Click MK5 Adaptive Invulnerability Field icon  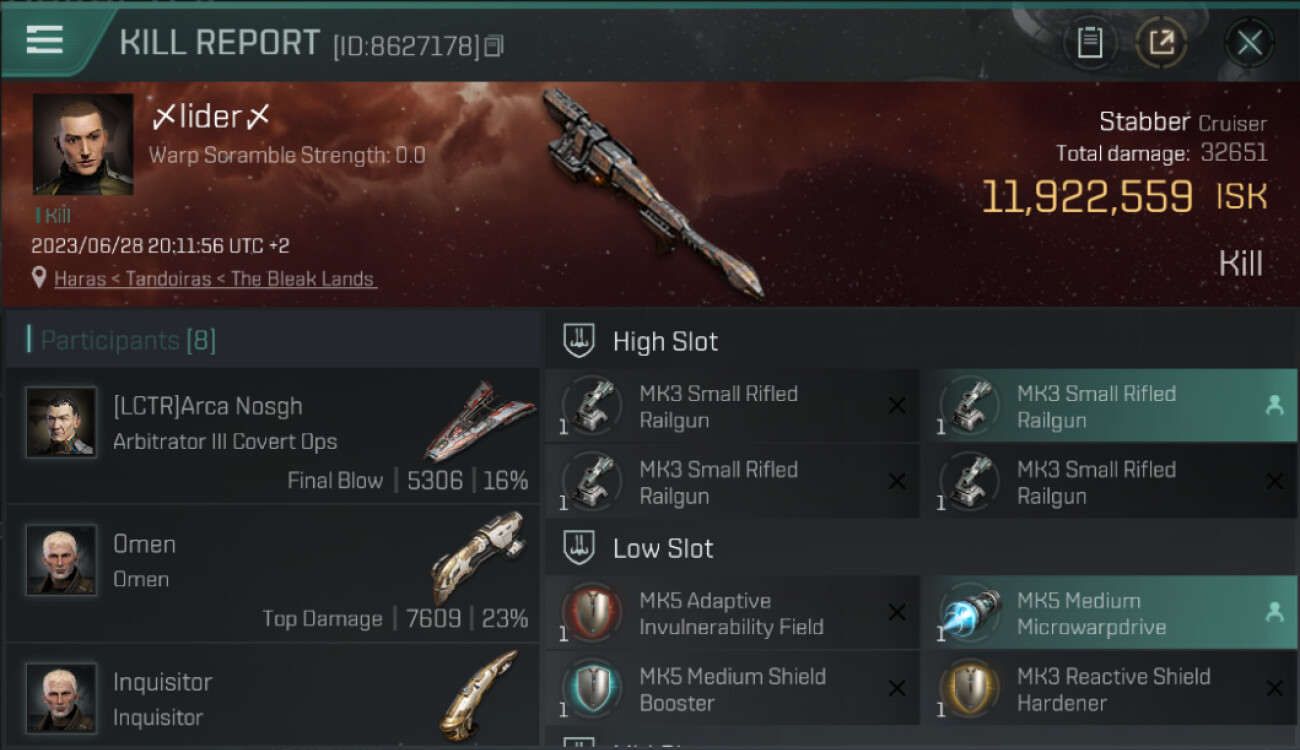(593, 612)
